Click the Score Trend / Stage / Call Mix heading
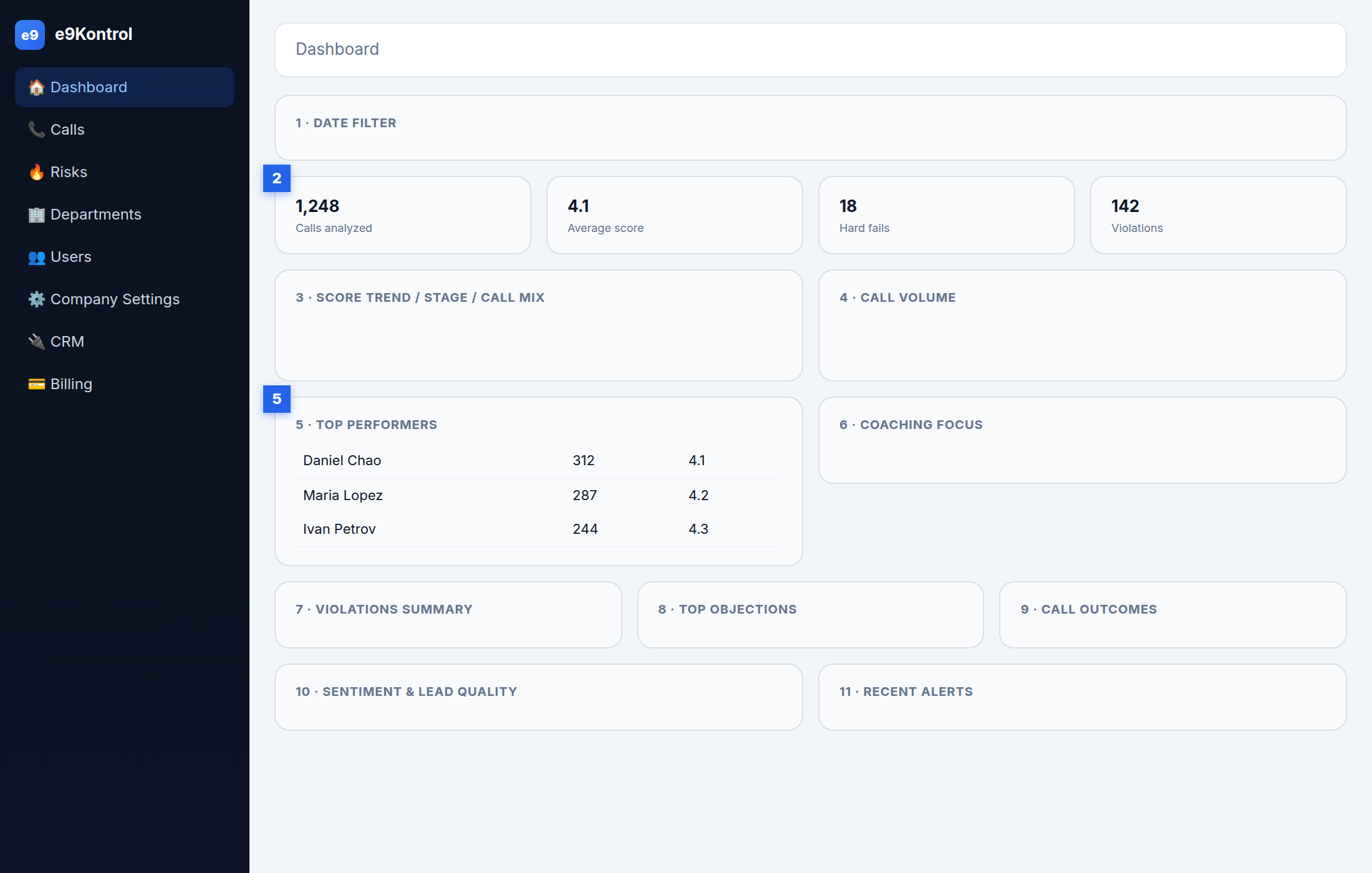 (420, 297)
